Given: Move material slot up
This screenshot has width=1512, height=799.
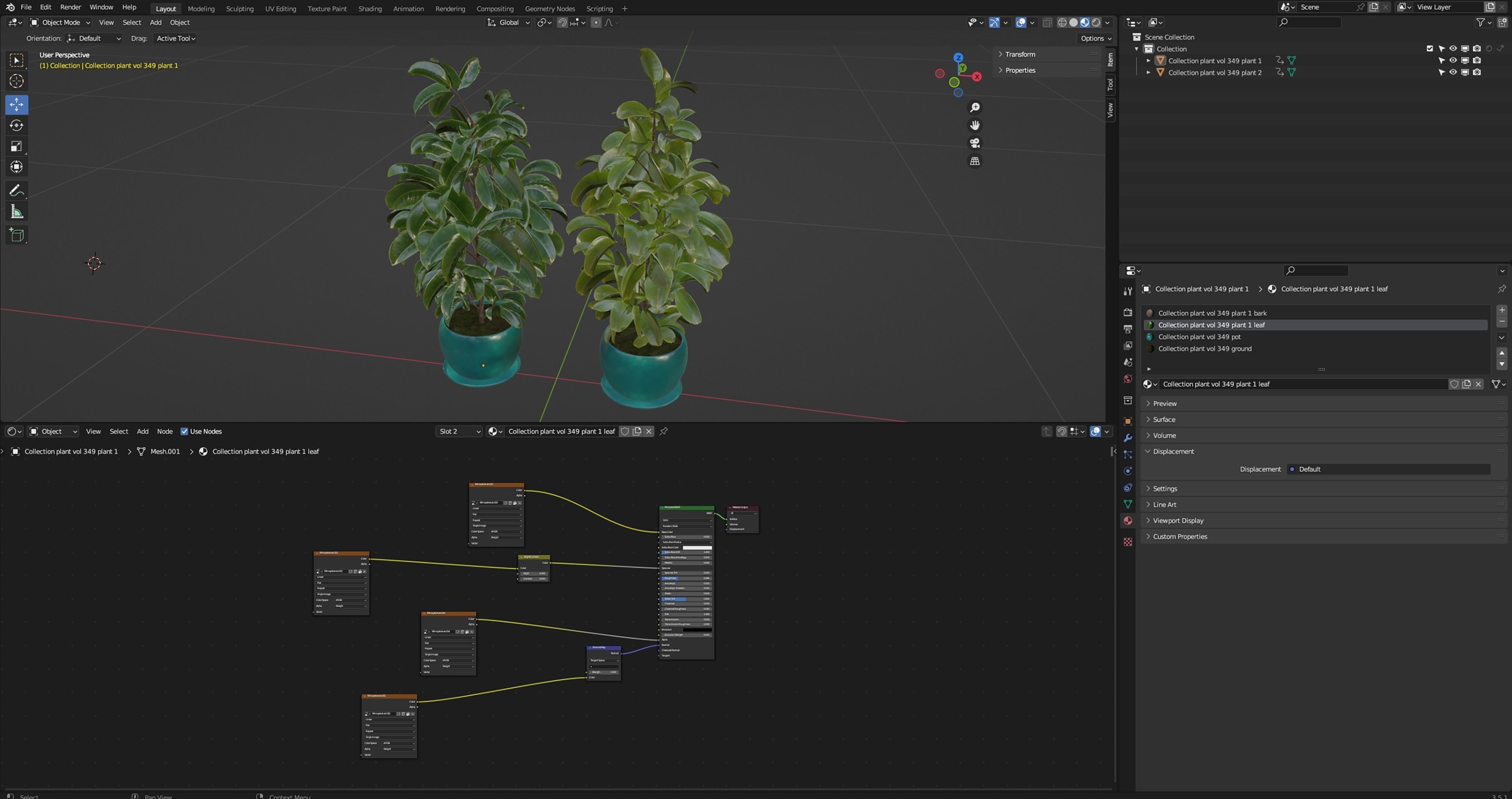Looking at the screenshot, I should (1502, 353).
